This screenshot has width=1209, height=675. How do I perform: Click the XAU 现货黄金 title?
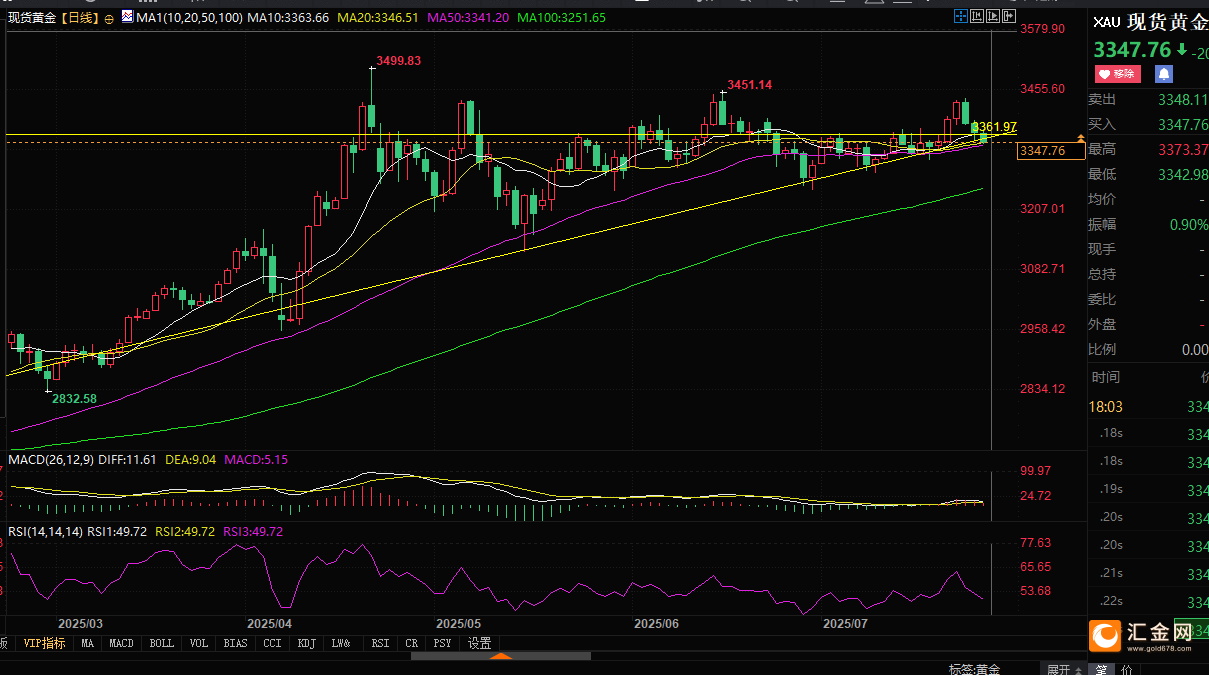point(1151,22)
